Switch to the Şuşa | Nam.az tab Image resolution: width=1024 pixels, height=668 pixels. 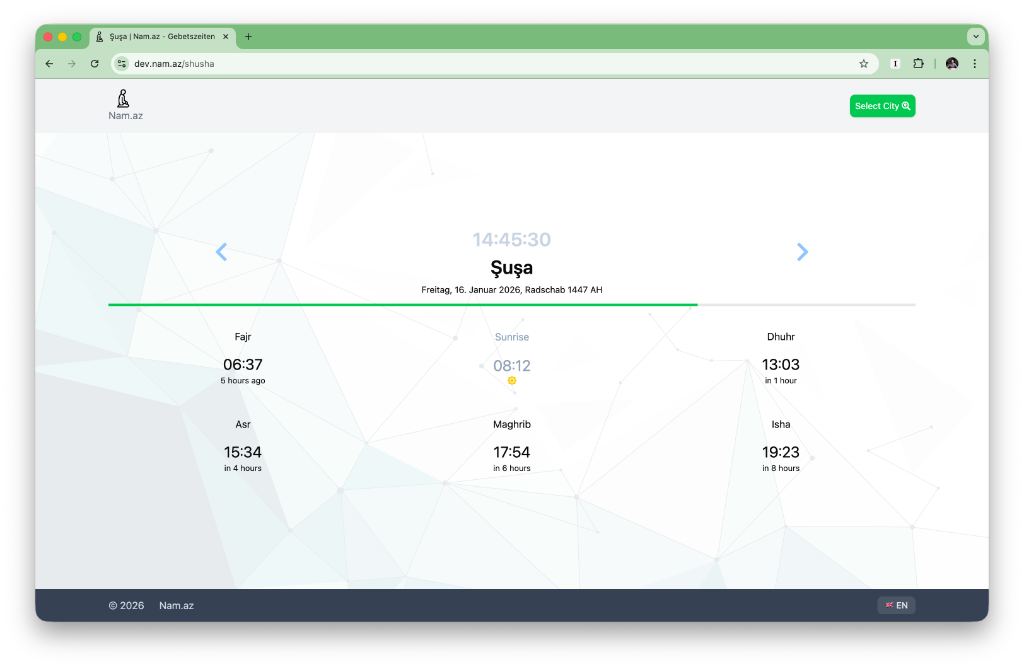[x=160, y=37]
